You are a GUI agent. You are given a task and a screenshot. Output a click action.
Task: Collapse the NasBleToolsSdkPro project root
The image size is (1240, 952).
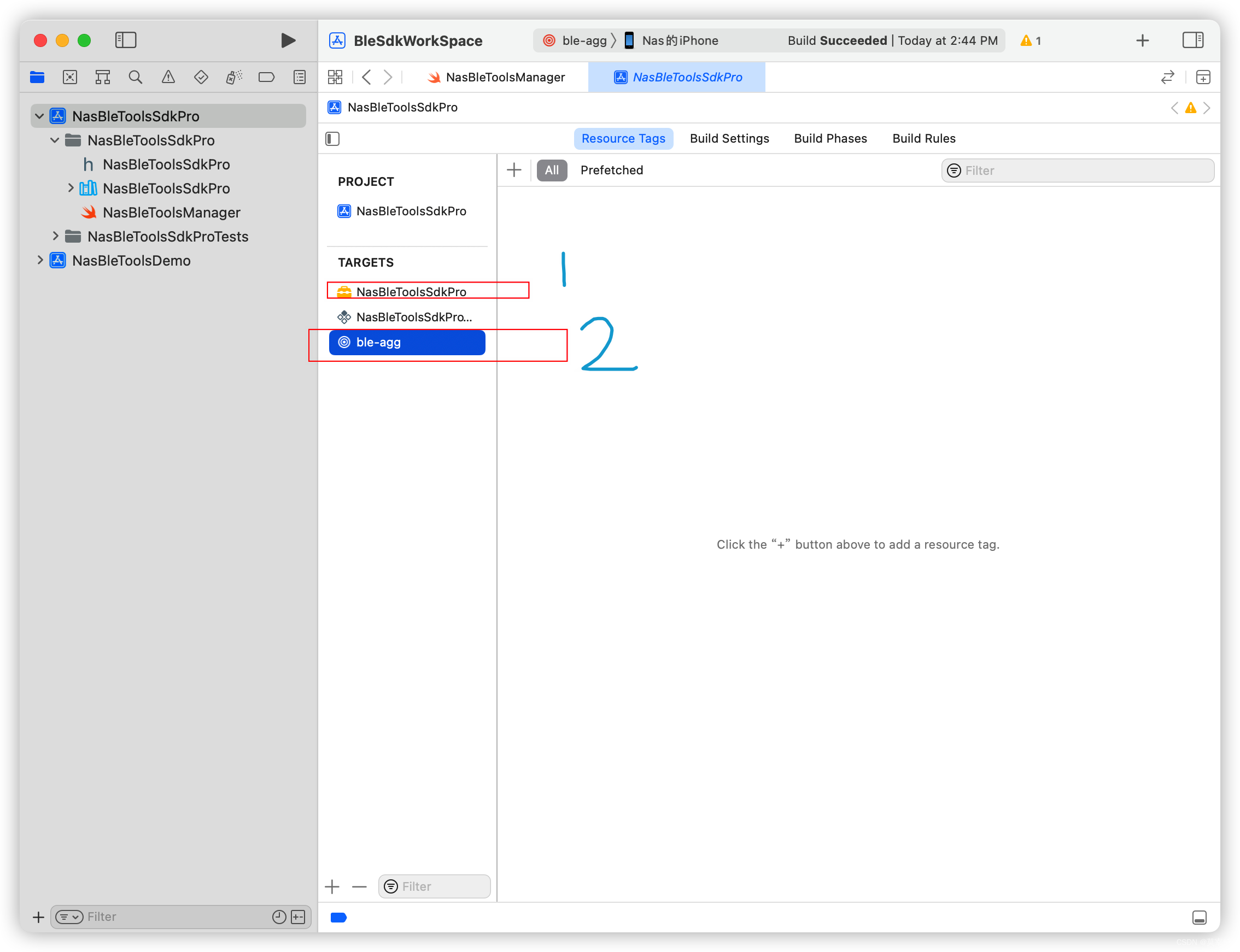[x=39, y=116]
